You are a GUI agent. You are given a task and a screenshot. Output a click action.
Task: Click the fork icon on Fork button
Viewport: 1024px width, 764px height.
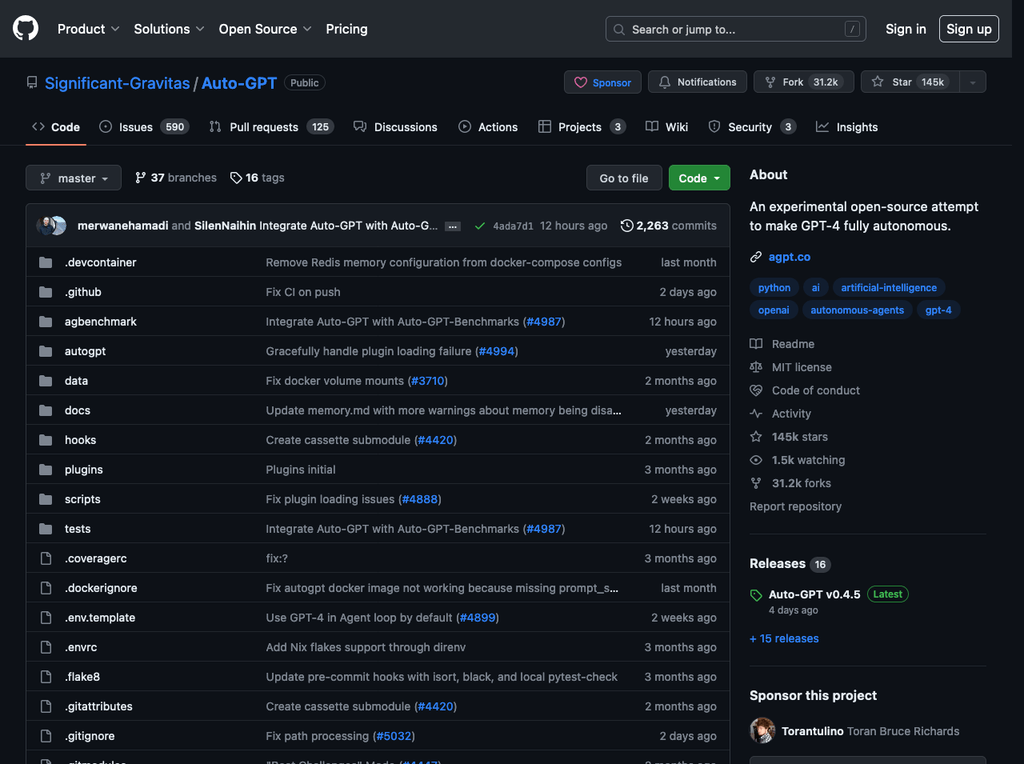(x=770, y=82)
